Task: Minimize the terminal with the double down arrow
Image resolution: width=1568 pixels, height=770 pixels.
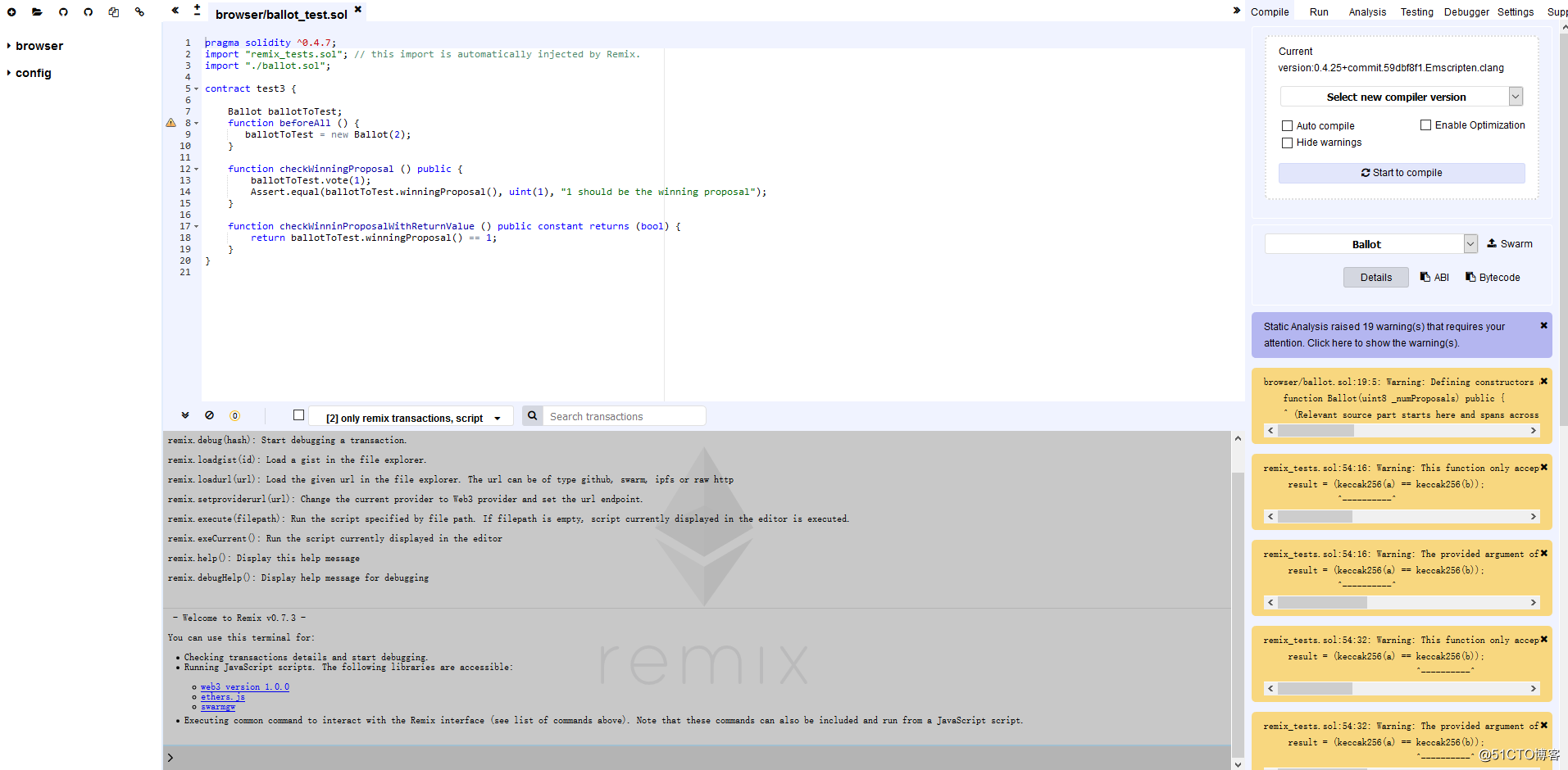Action: pyautogui.click(x=185, y=415)
